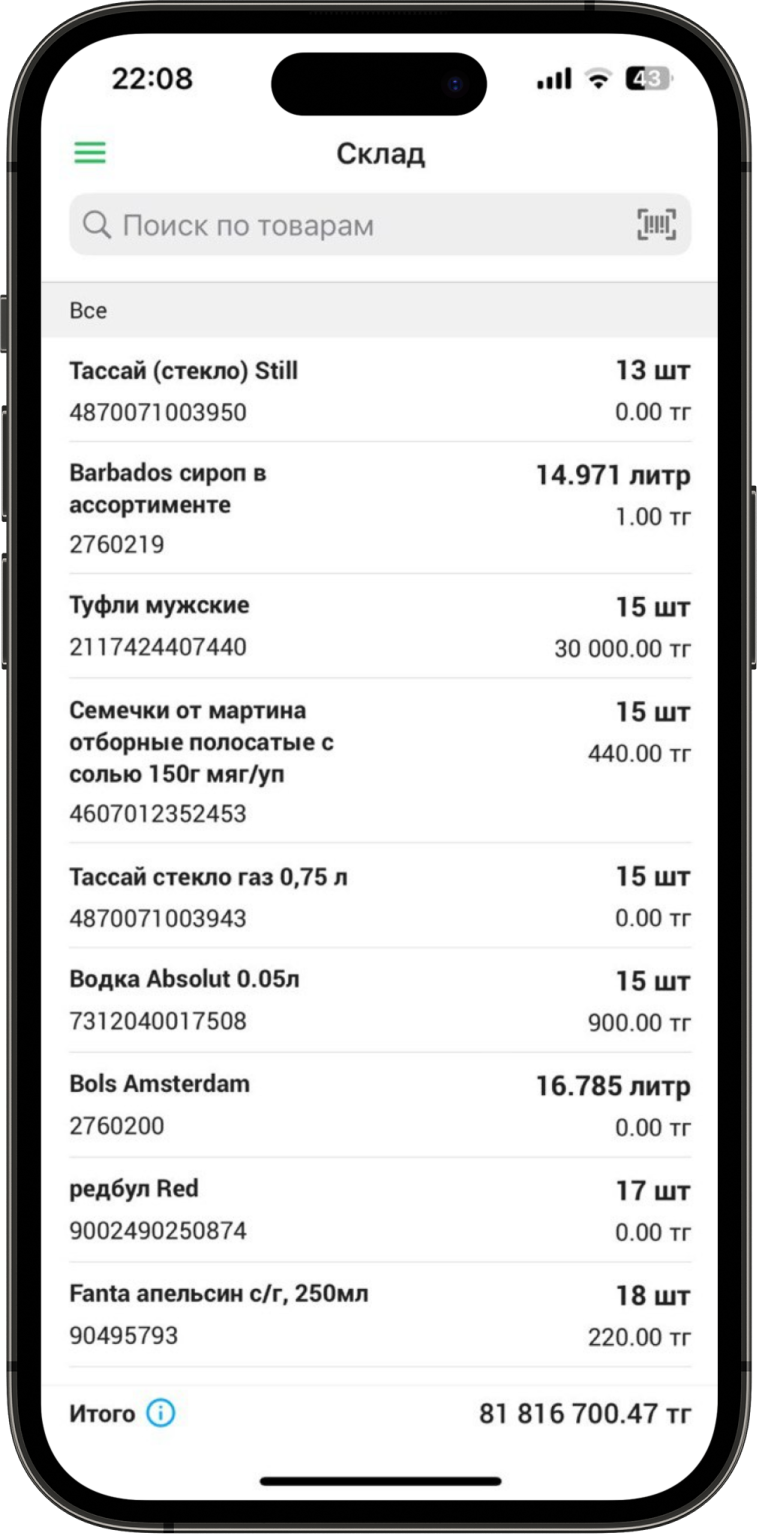Select Семечки от мартина product row

pyautogui.click(x=379, y=761)
